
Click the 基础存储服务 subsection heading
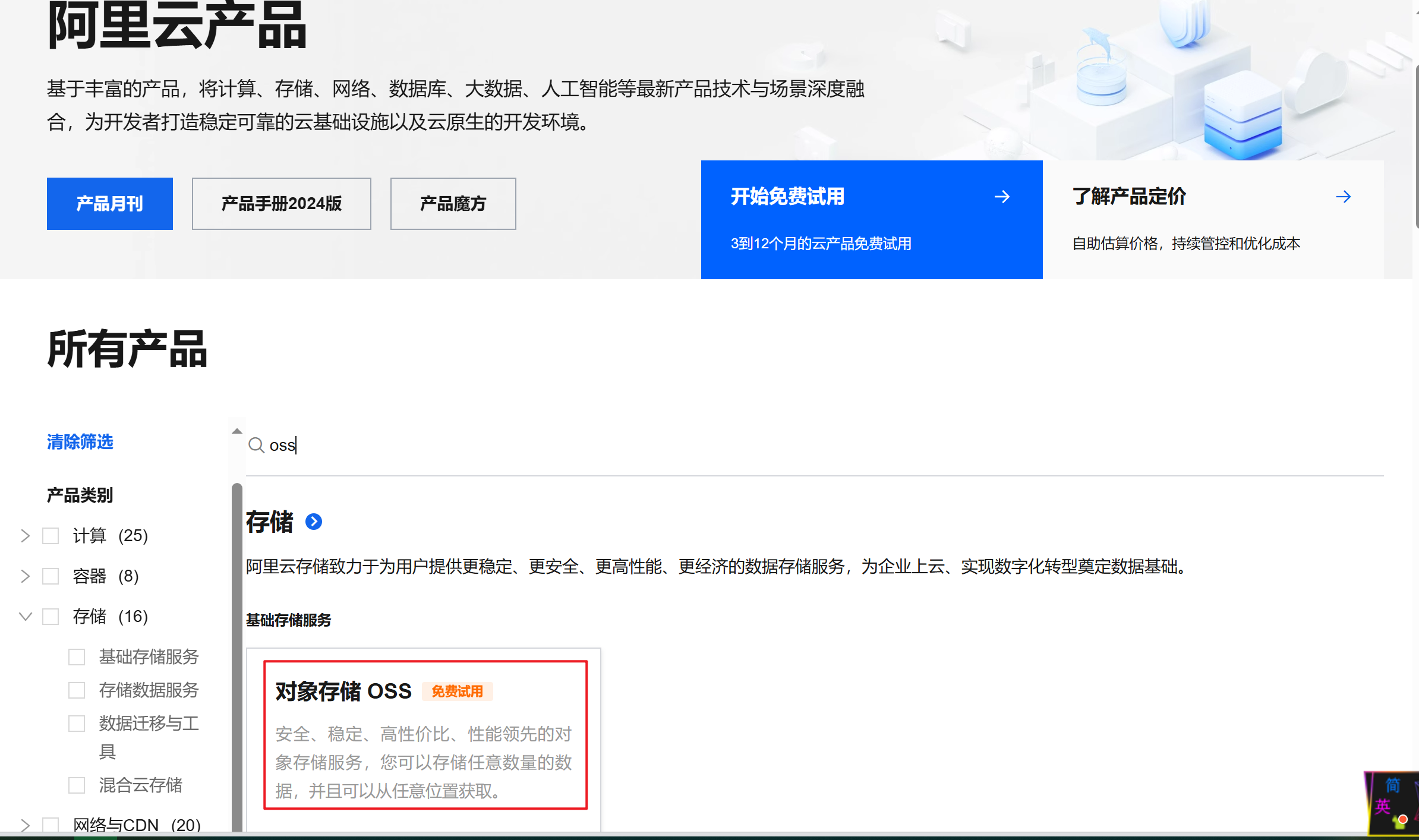coord(289,620)
